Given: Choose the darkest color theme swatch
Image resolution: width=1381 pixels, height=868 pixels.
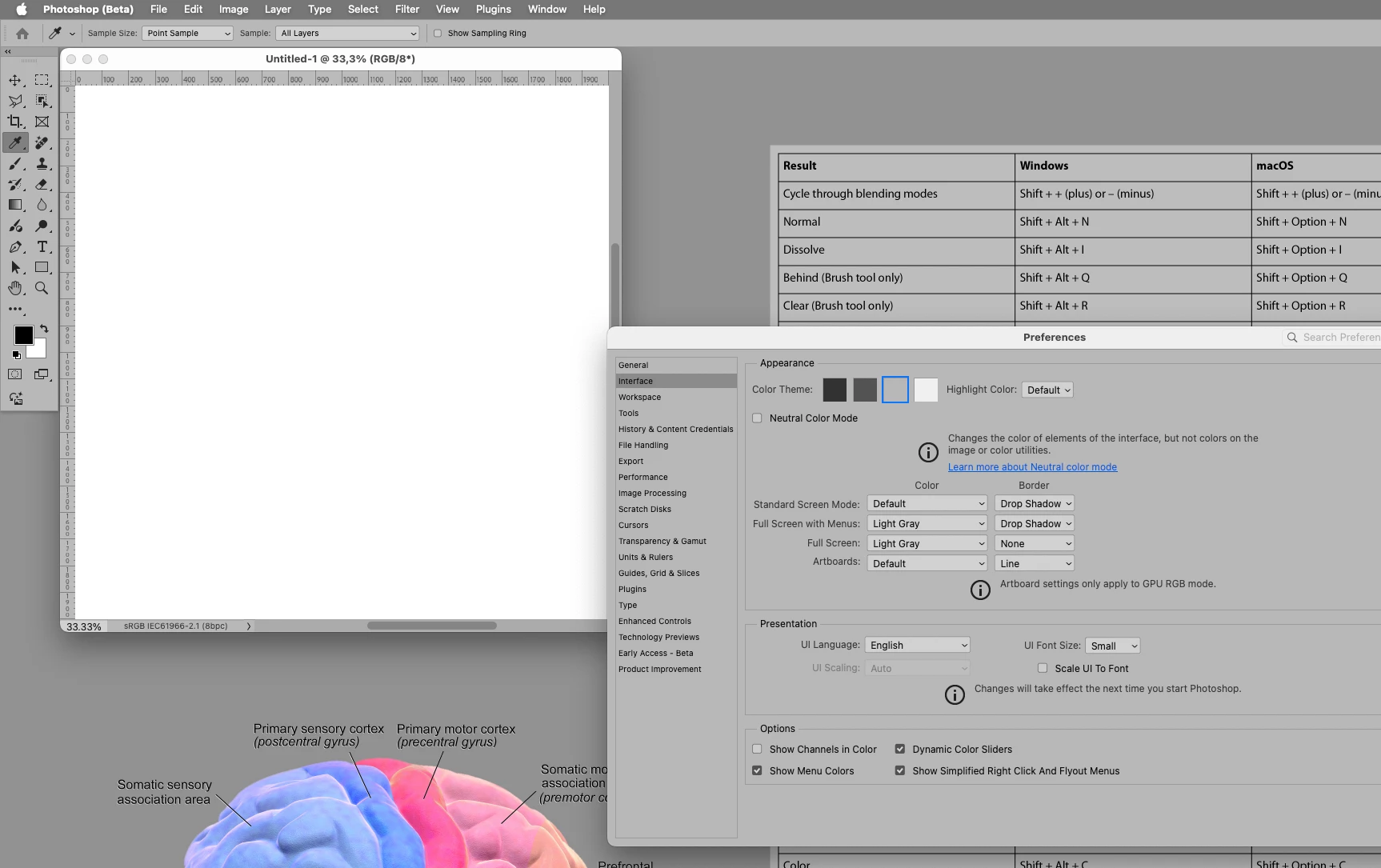Looking at the screenshot, I should [835, 390].
